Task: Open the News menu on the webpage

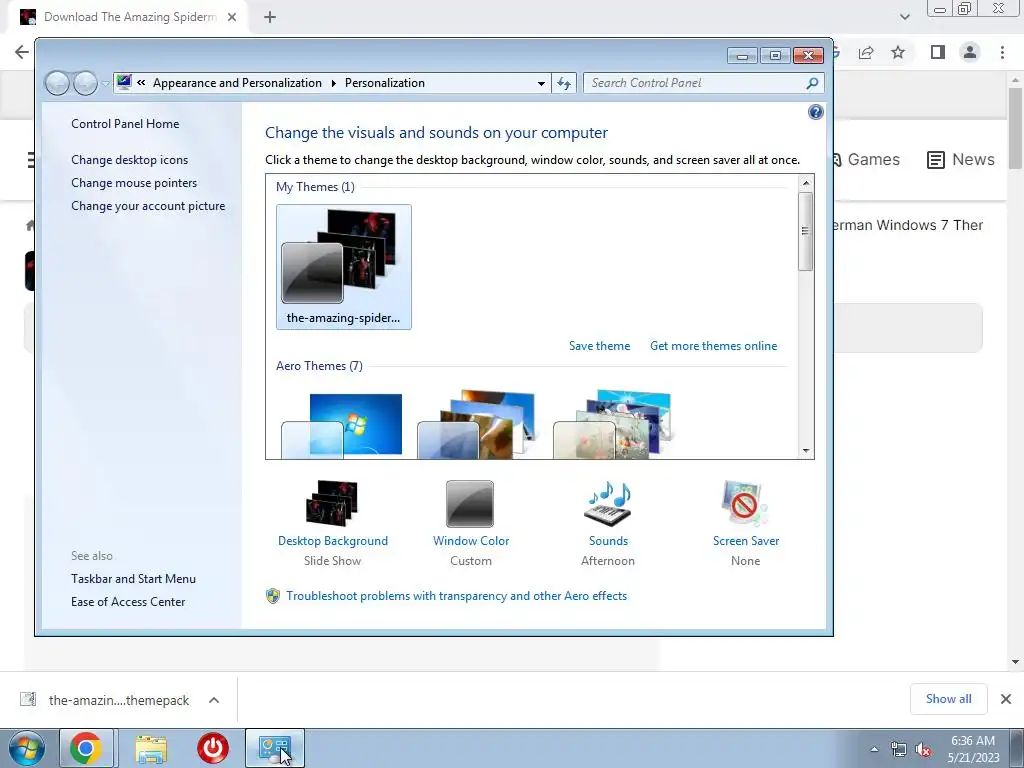Action: click(961, 159)
